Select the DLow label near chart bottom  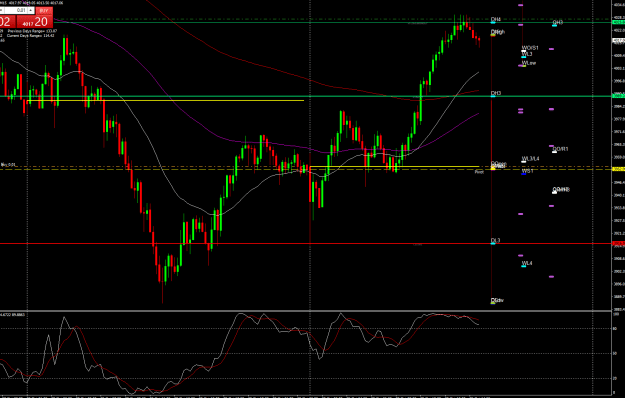pos(497,300)
